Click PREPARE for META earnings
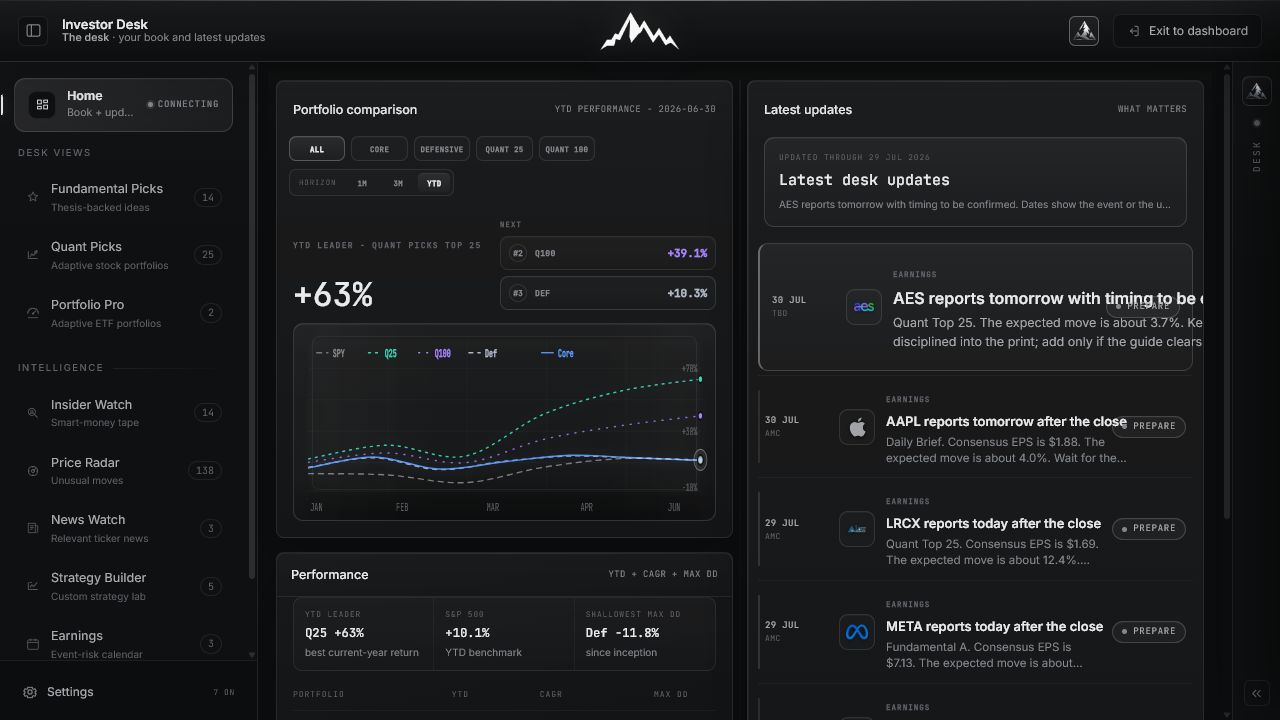The width and height of the screenshot is (1280, 720). (1149, 631)
